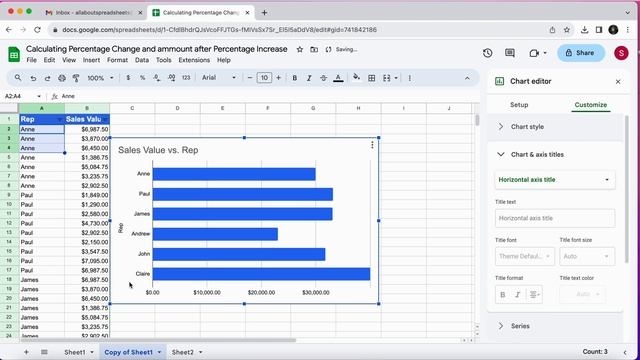This screenshot has height=360, width=640.
Task: Click the undo arrow
Action: coord(33,78)
